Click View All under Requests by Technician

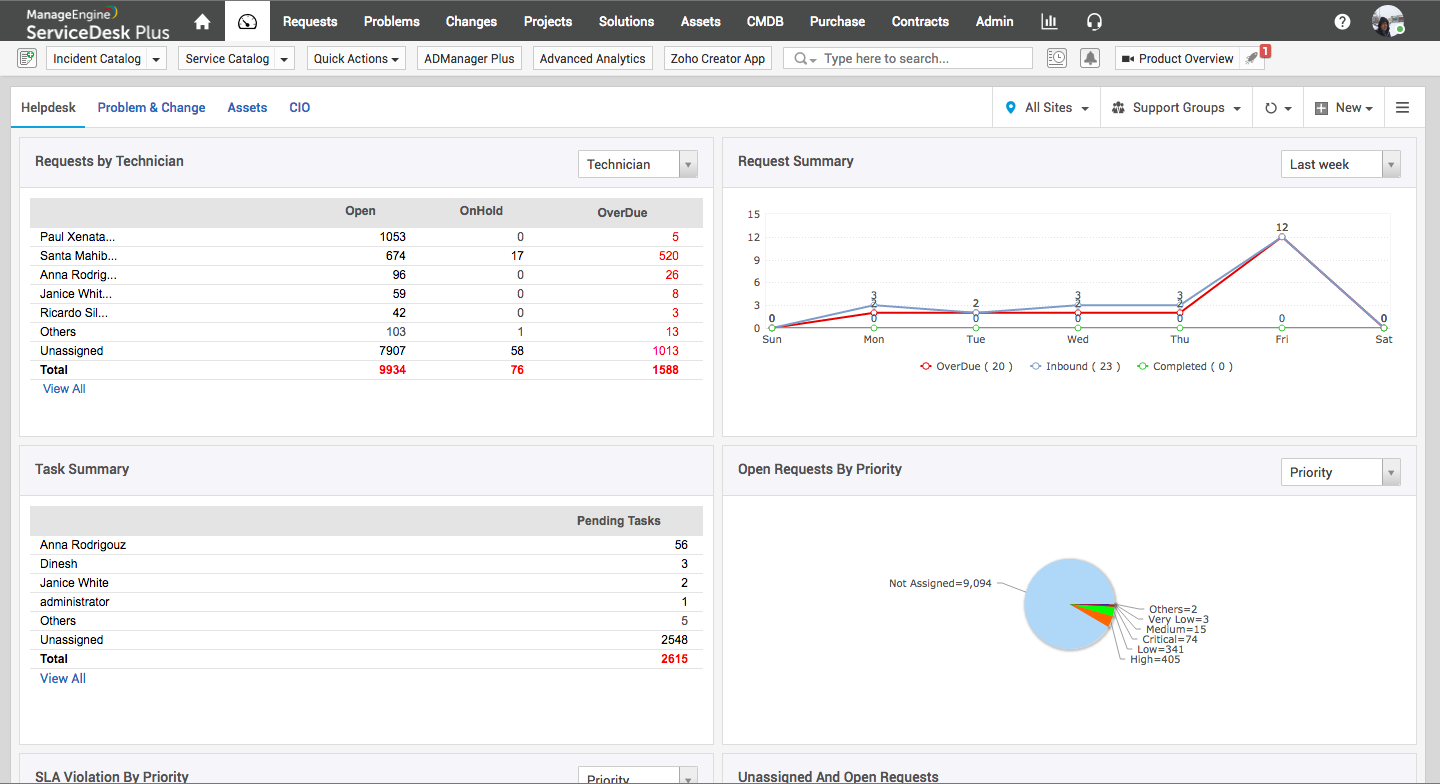point(63,388)
